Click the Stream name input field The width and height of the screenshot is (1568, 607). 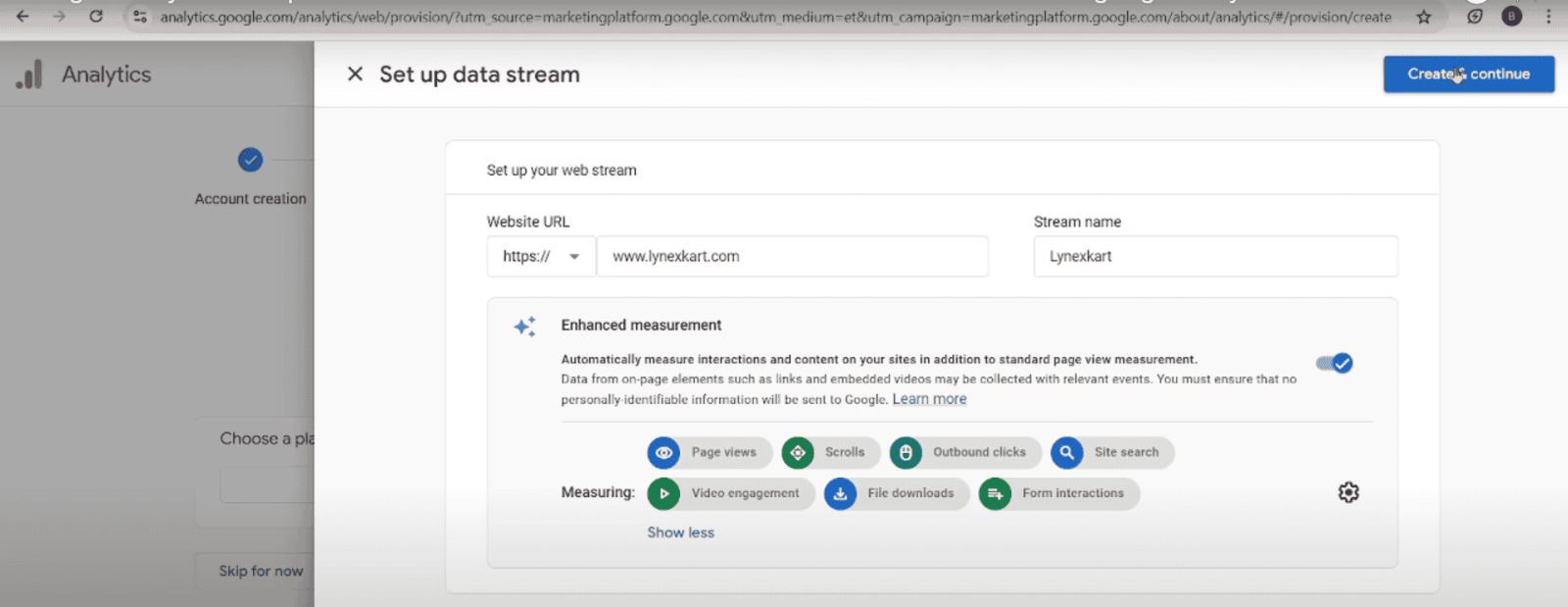(1215, 256)
